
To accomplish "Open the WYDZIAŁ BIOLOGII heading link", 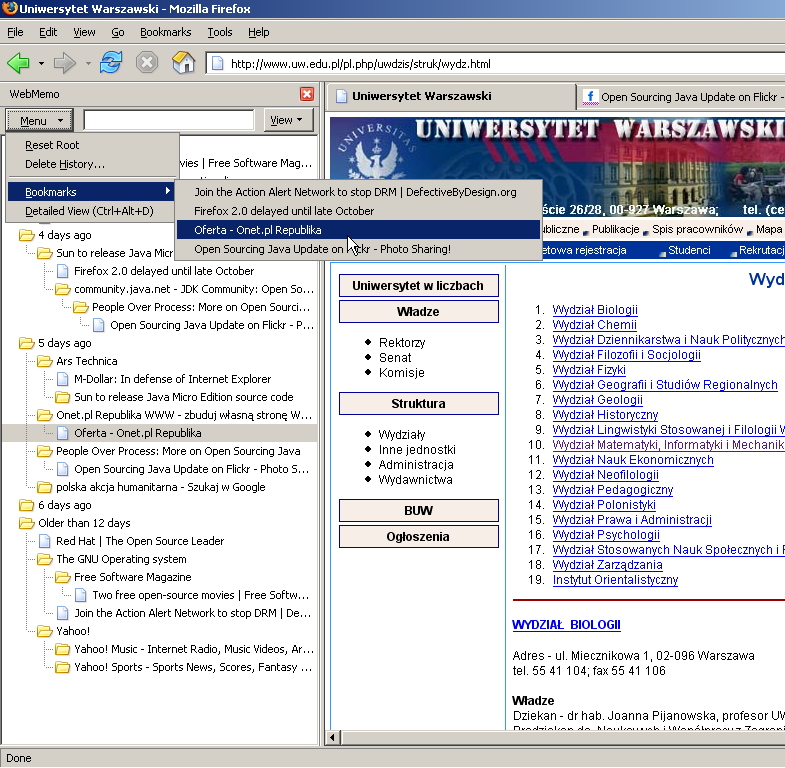I will pos(566,625).
